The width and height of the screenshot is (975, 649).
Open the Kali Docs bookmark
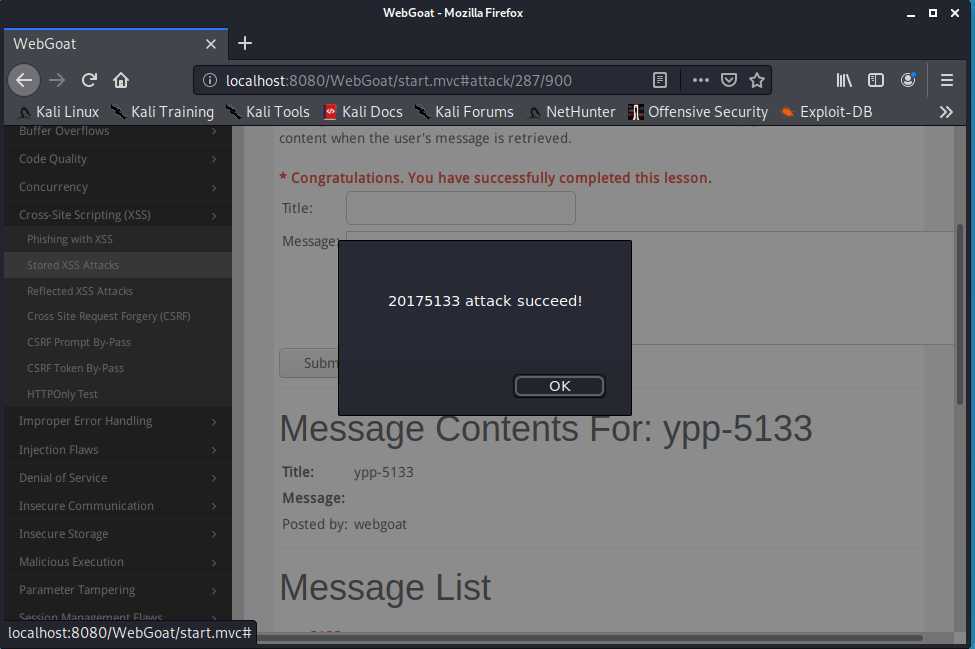(x=363, y=112)
